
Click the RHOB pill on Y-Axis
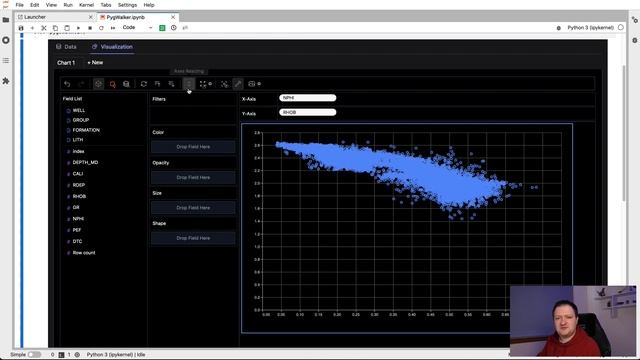[x=307, y=112]
